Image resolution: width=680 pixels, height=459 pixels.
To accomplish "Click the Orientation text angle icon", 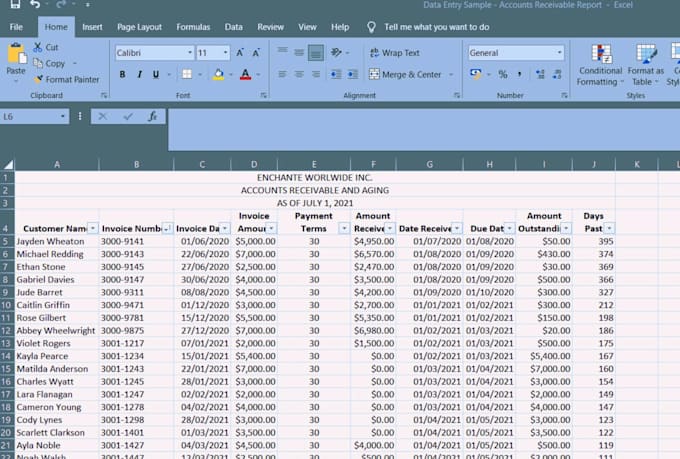I will (336, 52).
